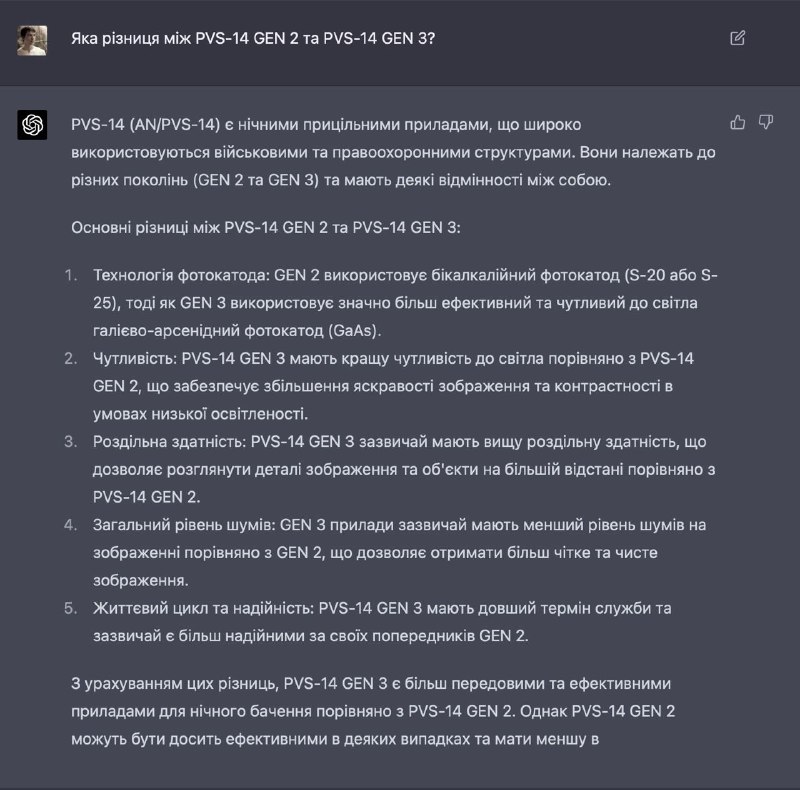Image resolution: width=800 pixels, height=790 pixels.
Task: Click the ChatGPT logo icon
Action: (32, 125)
